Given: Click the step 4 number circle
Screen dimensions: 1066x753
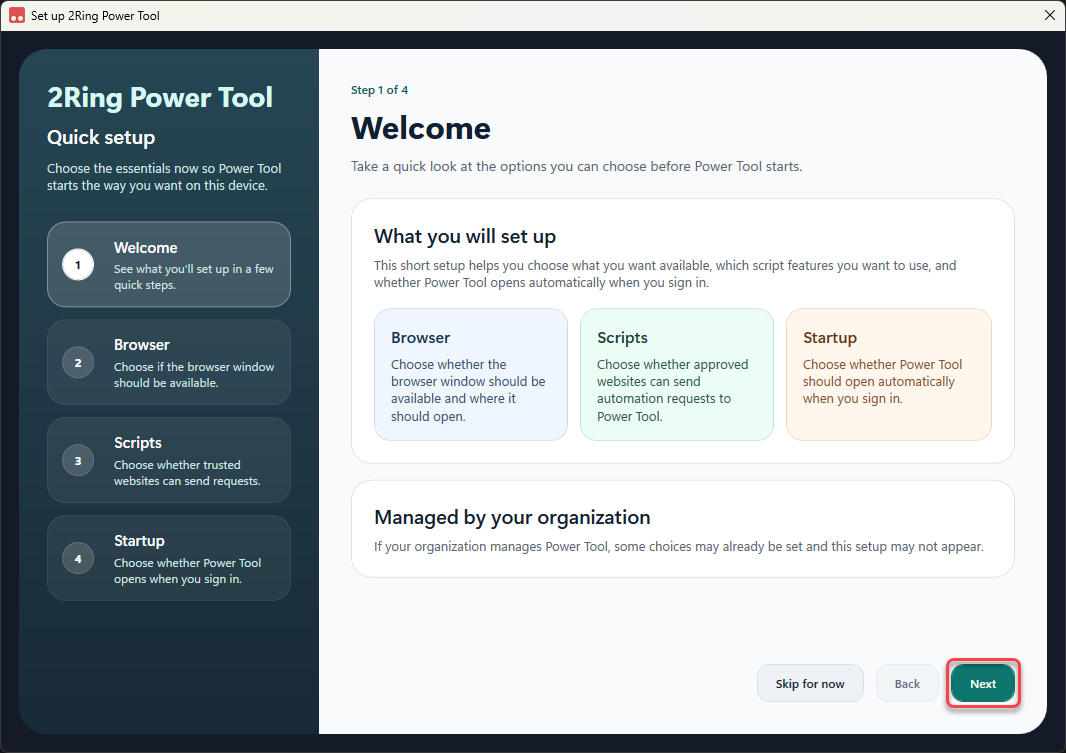Looking at the screenshot, I should click(x=78, y=559).
